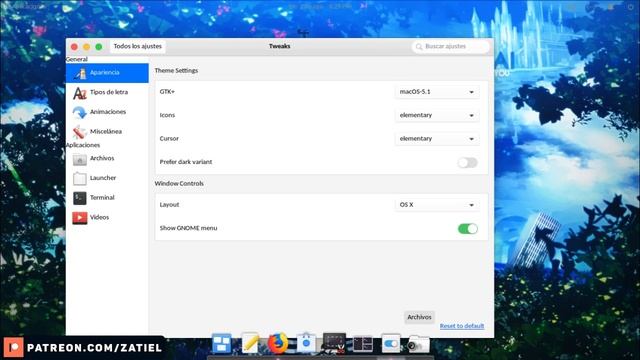Open Tipos de letra settings
The height and width of the screenshot is (360, 640).
pos(107,92)
